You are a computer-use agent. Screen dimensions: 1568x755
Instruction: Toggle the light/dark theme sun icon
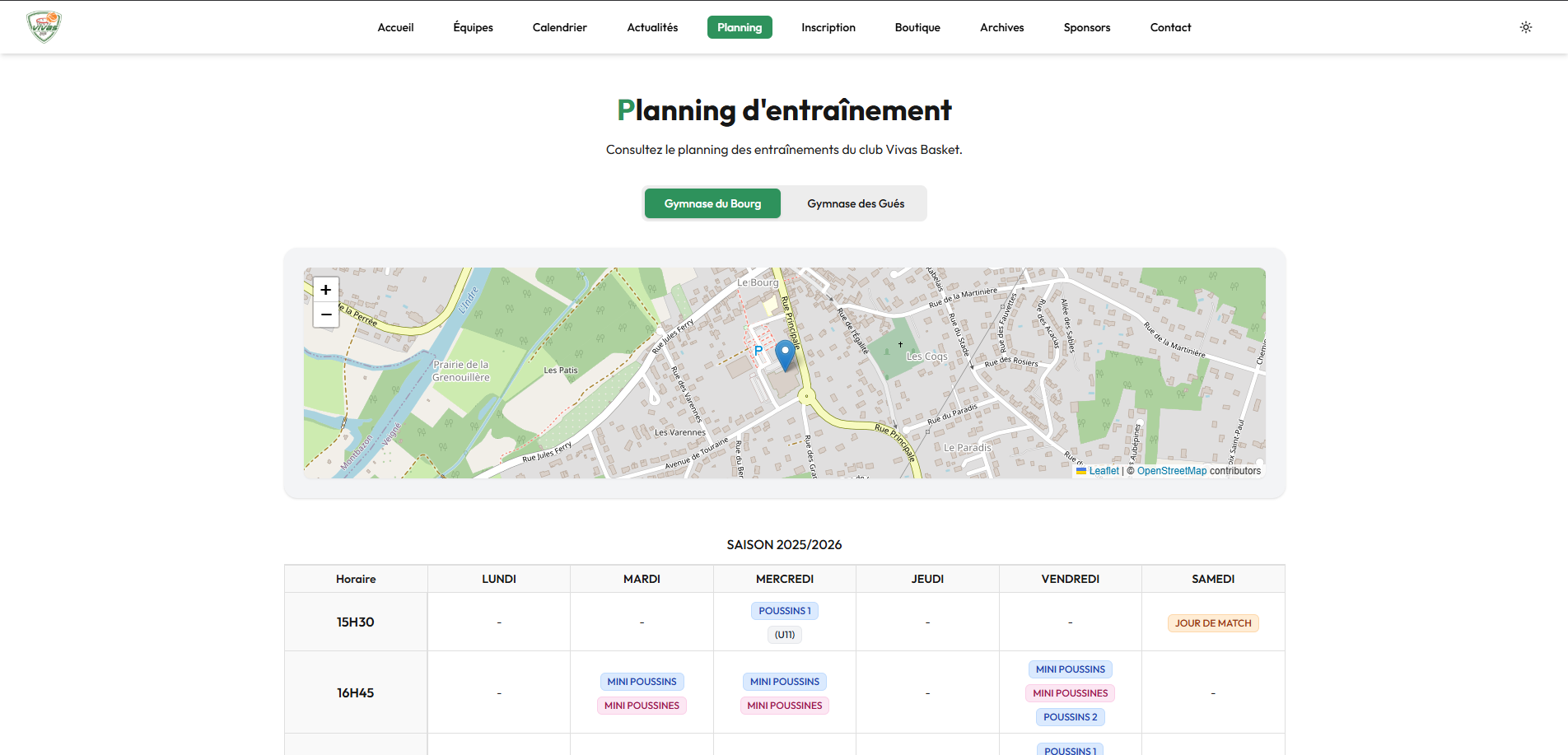pyautogui.click(x=1526, y=27)
